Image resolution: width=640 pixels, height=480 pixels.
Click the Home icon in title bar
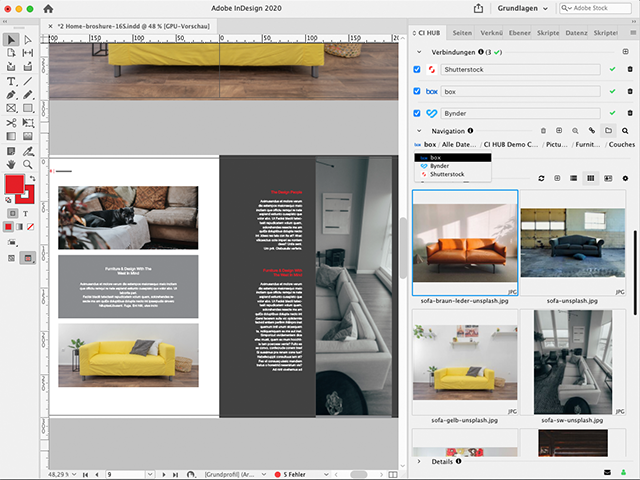47,8
